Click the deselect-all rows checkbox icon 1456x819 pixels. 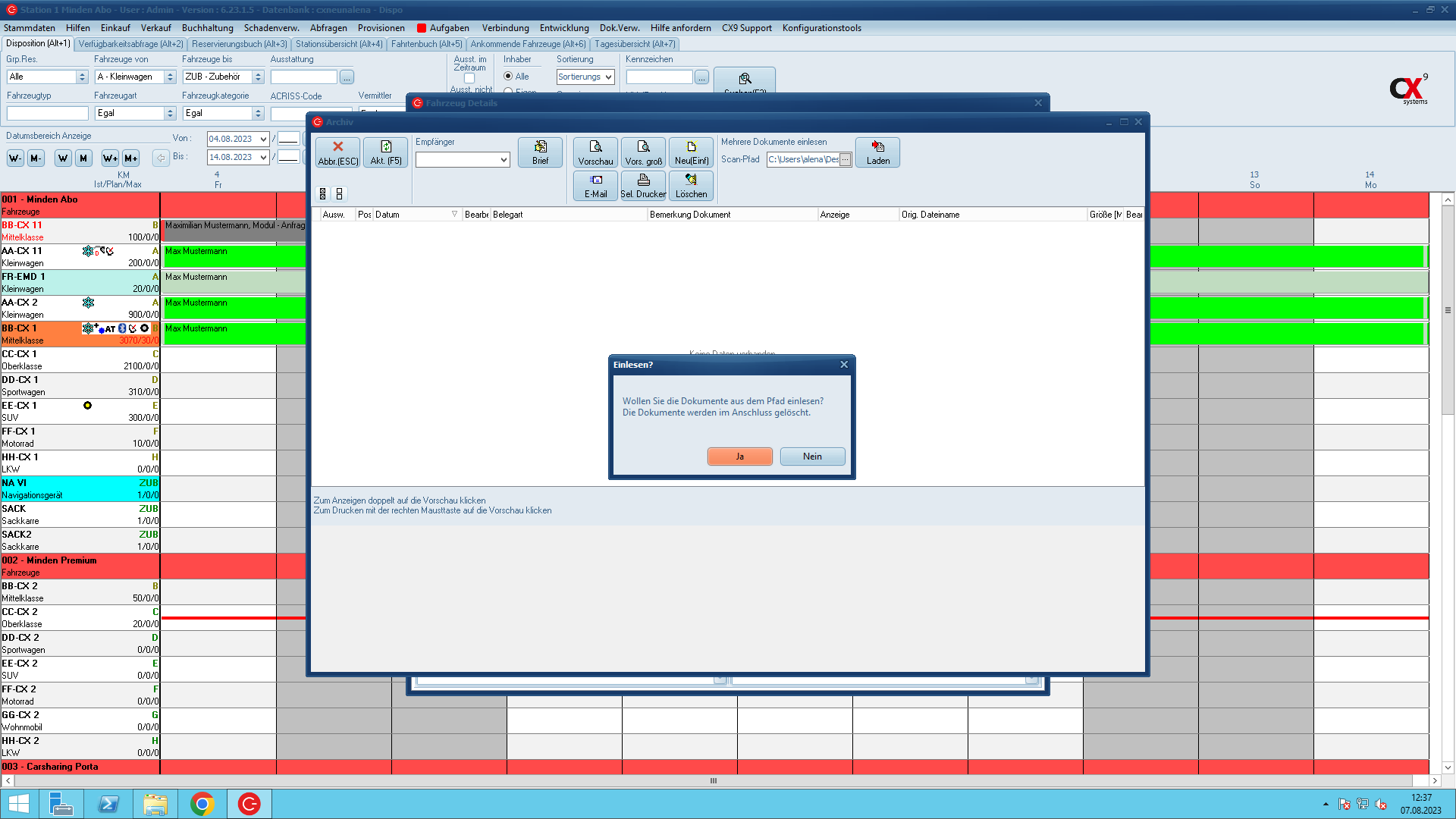pos(340,194)
